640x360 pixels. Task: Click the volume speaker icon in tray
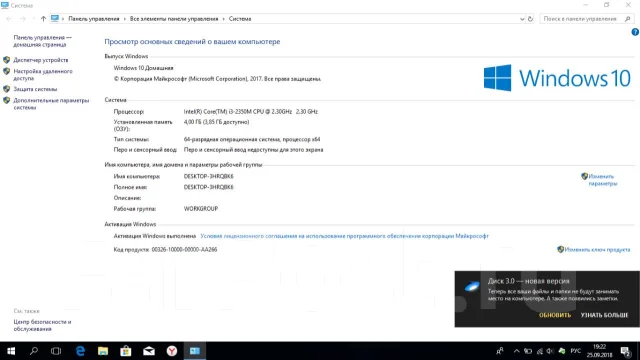[550, 351]
